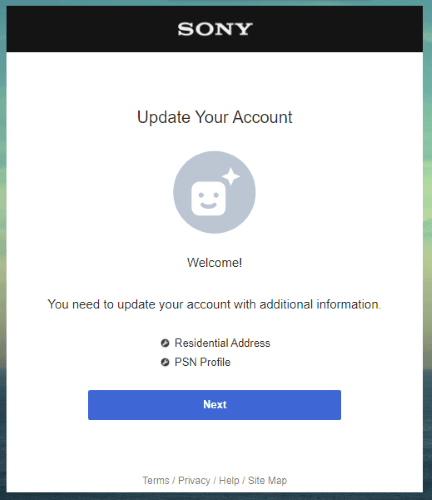This screenshot has width=432, height=500.
Task: Open the Site Map link
Action: [267, 480]
